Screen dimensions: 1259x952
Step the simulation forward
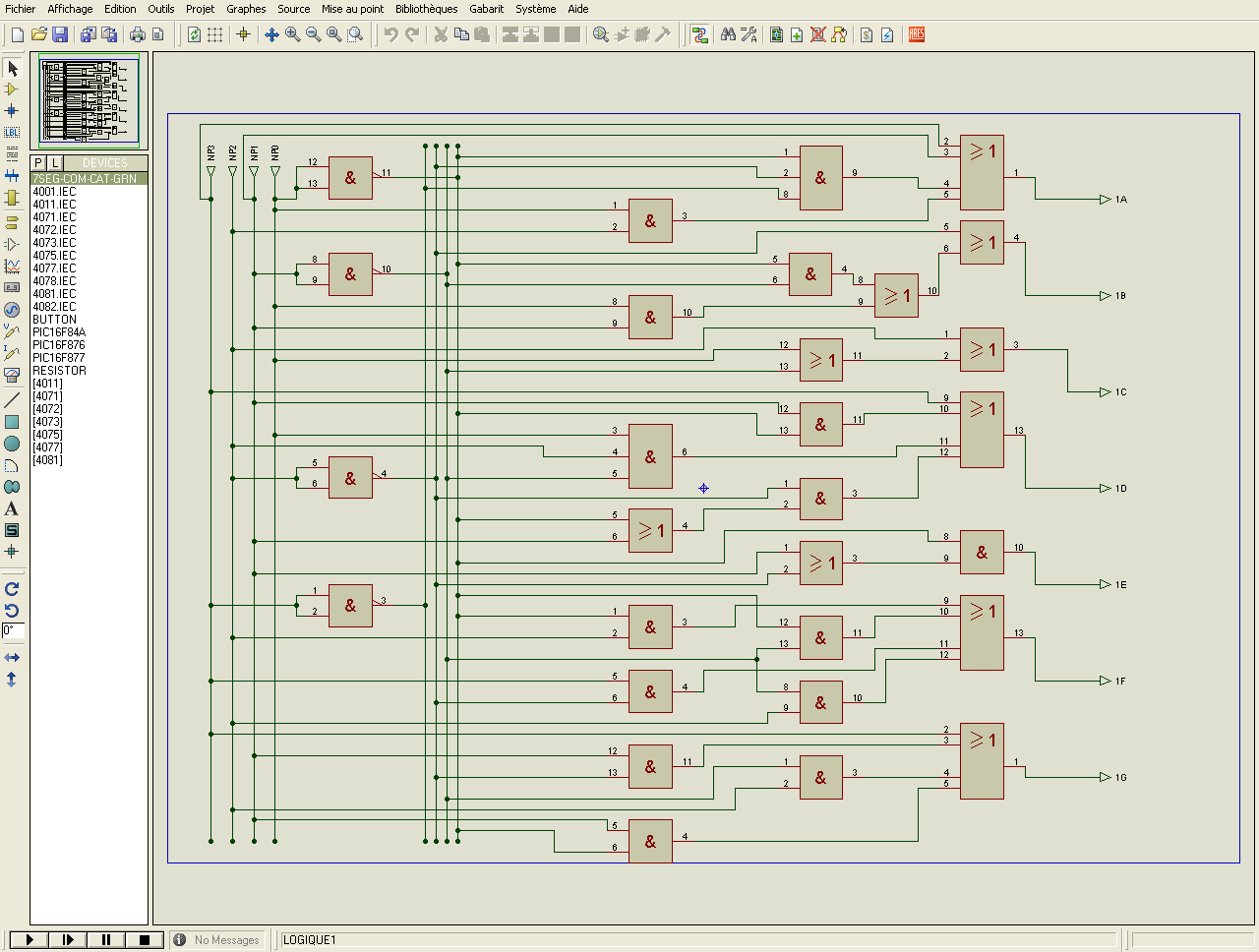tap(68, 940)
